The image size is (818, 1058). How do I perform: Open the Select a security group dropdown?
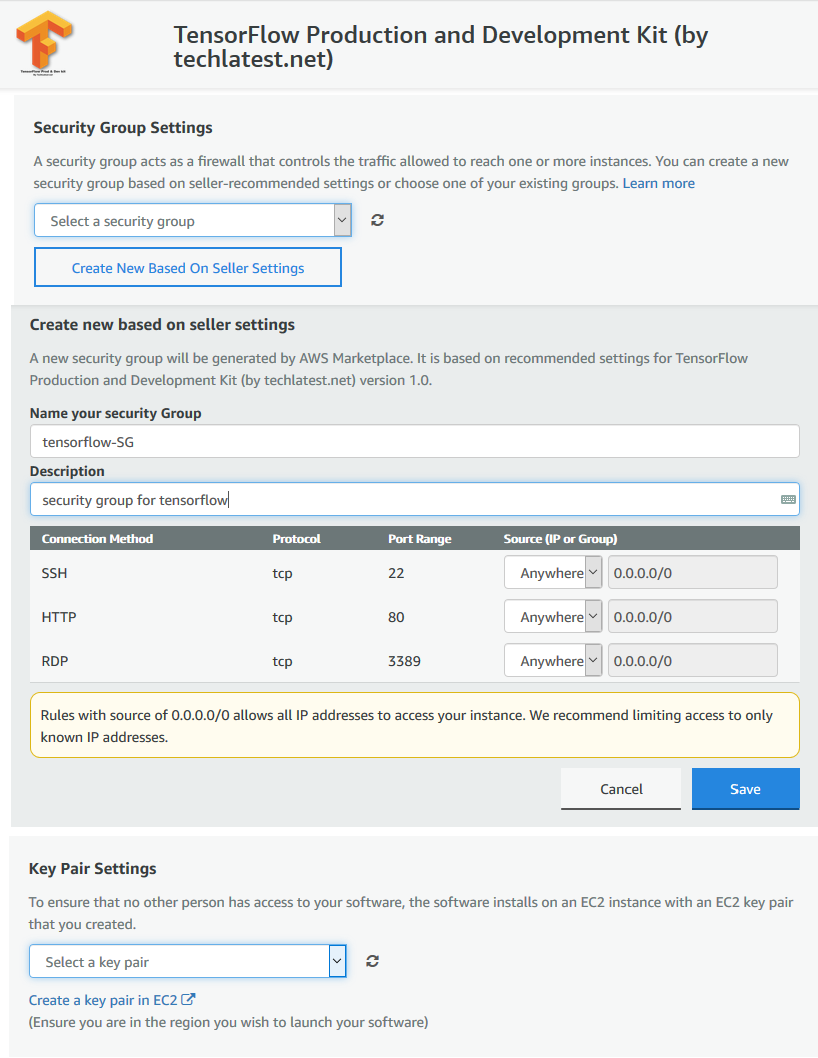[193, 221]
